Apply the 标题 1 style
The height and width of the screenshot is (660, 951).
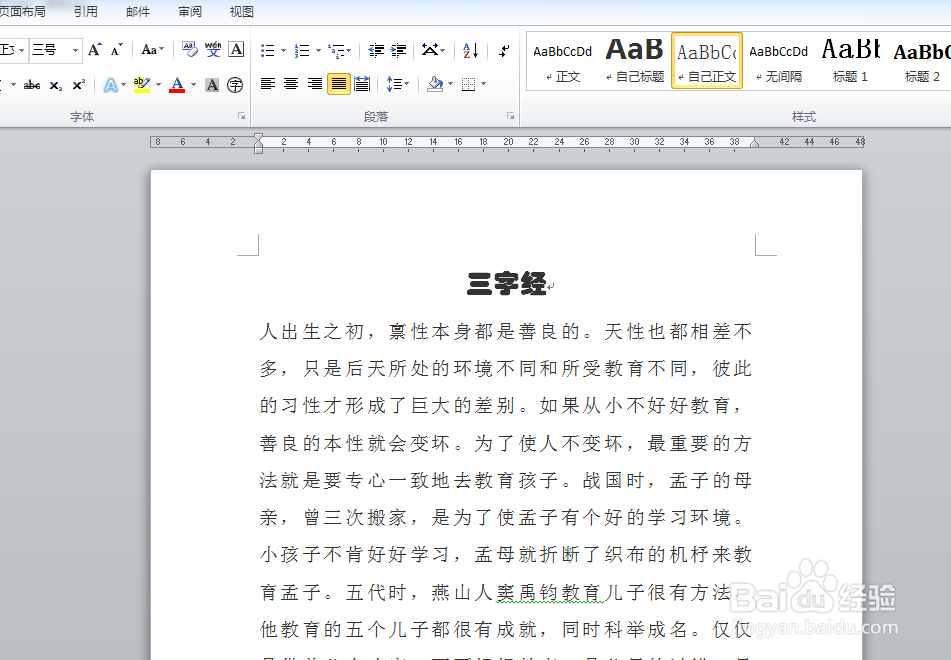850,61
